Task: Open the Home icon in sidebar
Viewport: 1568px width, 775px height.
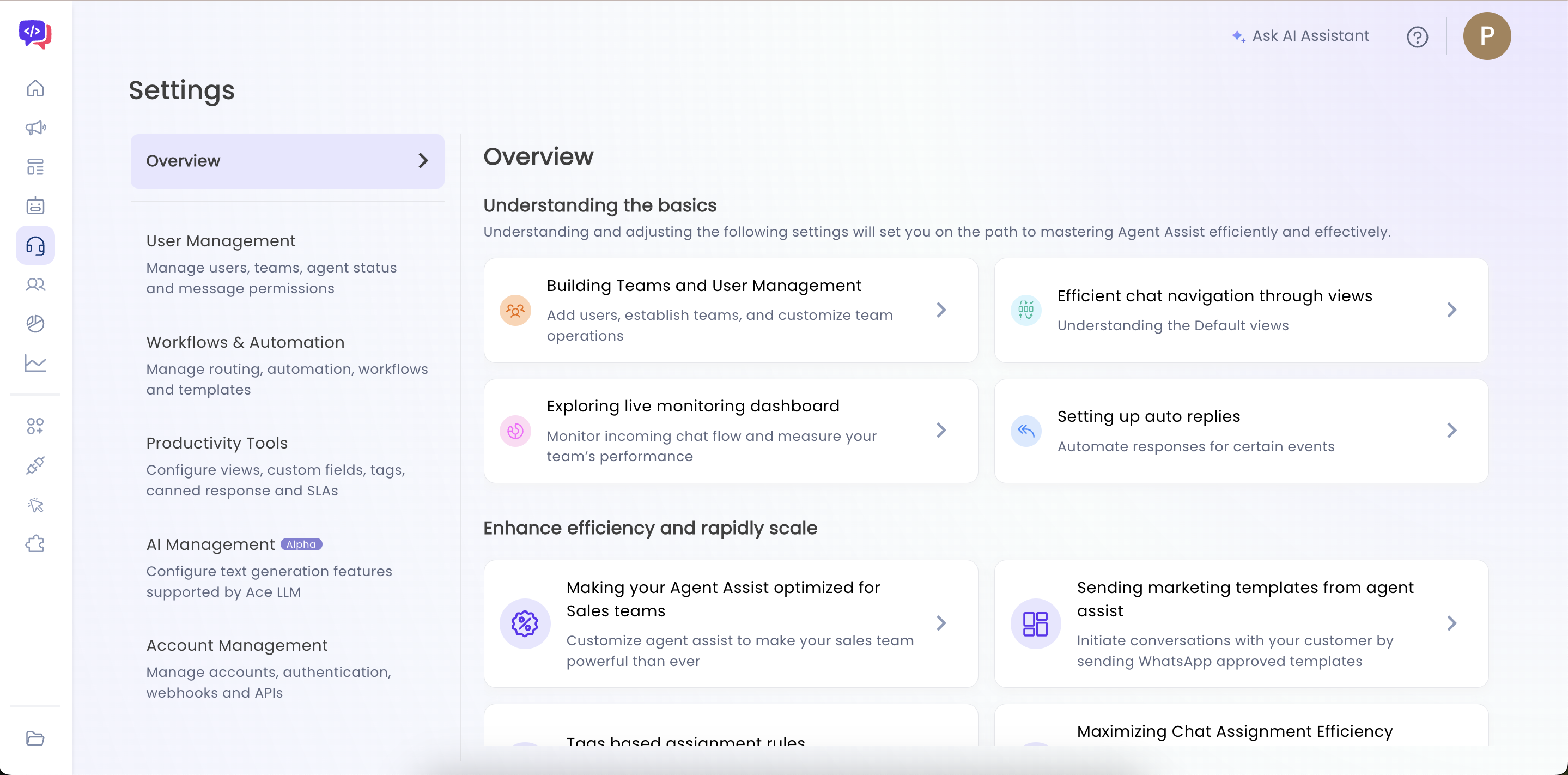Action: click(35, 88)
